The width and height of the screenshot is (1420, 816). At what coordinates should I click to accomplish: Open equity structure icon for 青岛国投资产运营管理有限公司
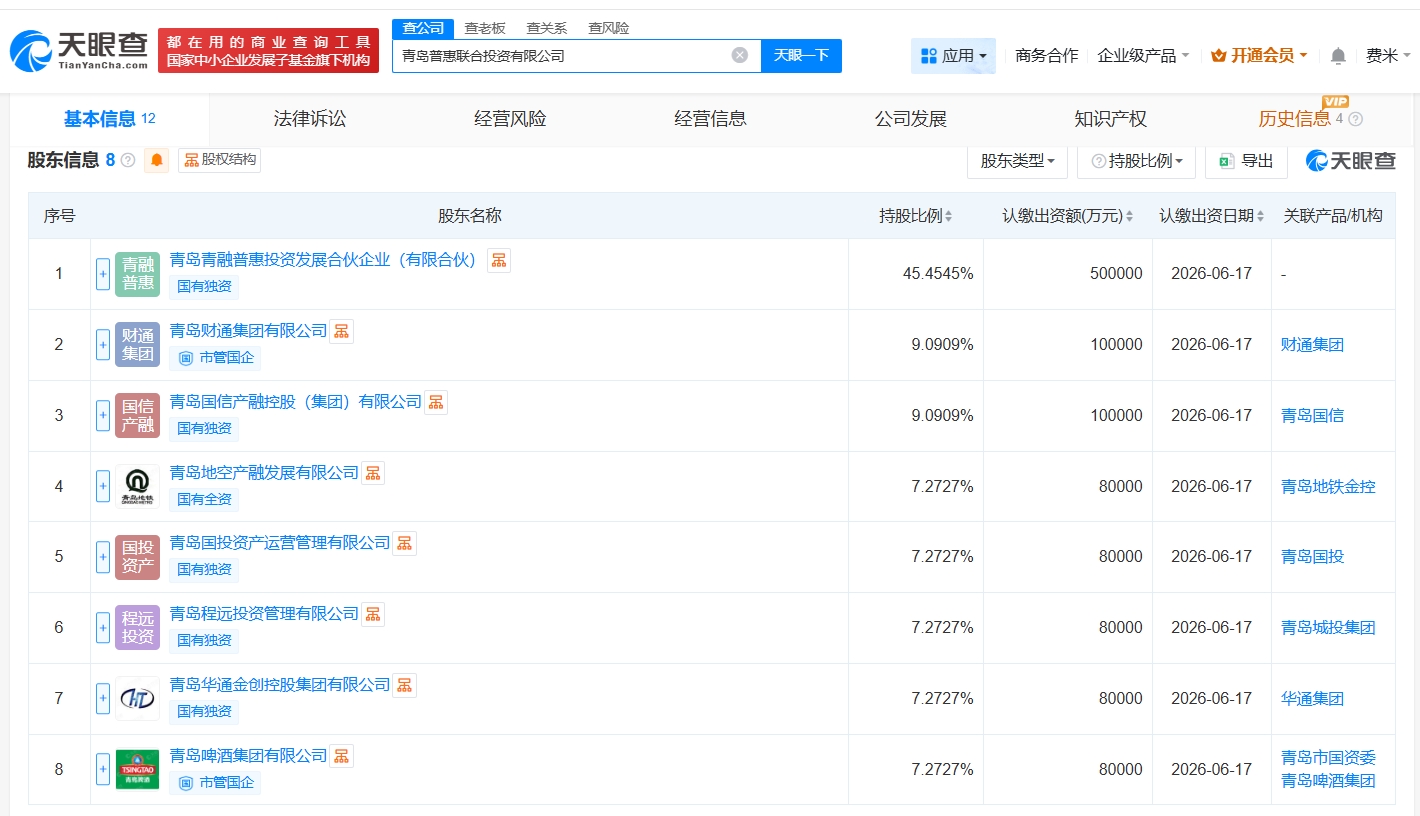pyautogui.click(x=405, y=543)
